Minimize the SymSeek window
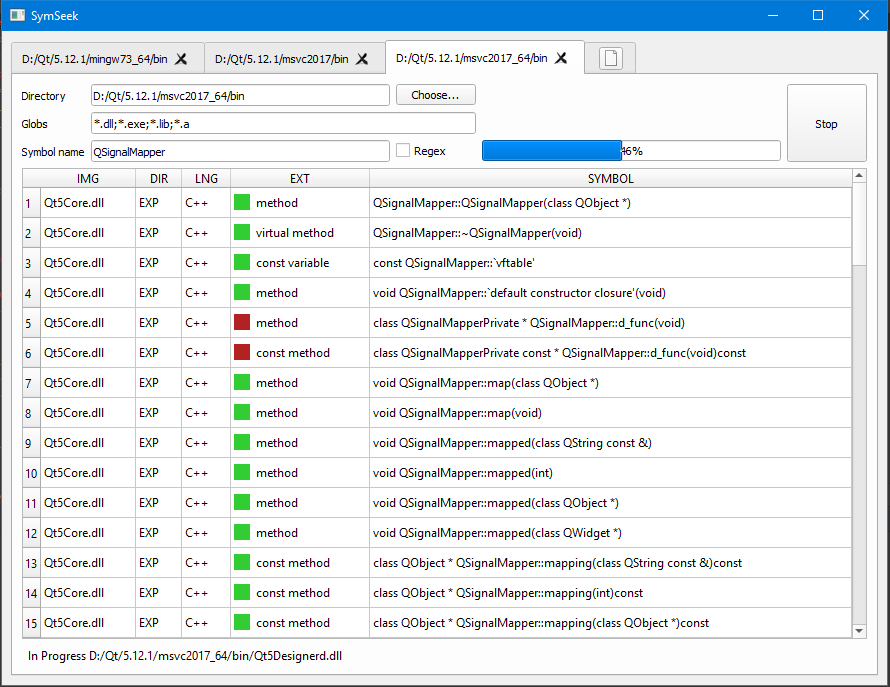Image resolution: width=890 pixels, height=687 pixels. (773, 15)
